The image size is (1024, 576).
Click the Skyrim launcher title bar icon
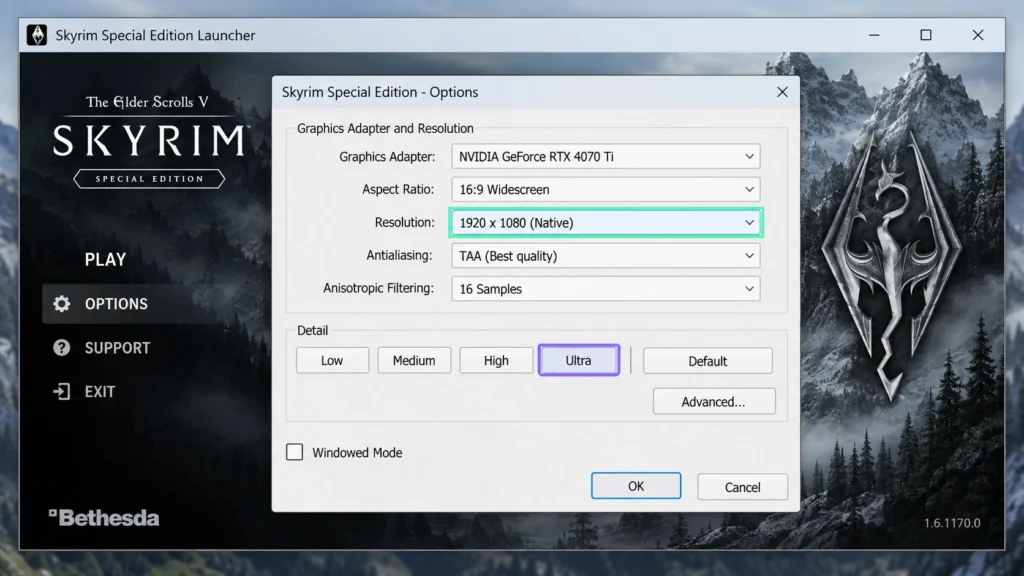click(37, 35)
